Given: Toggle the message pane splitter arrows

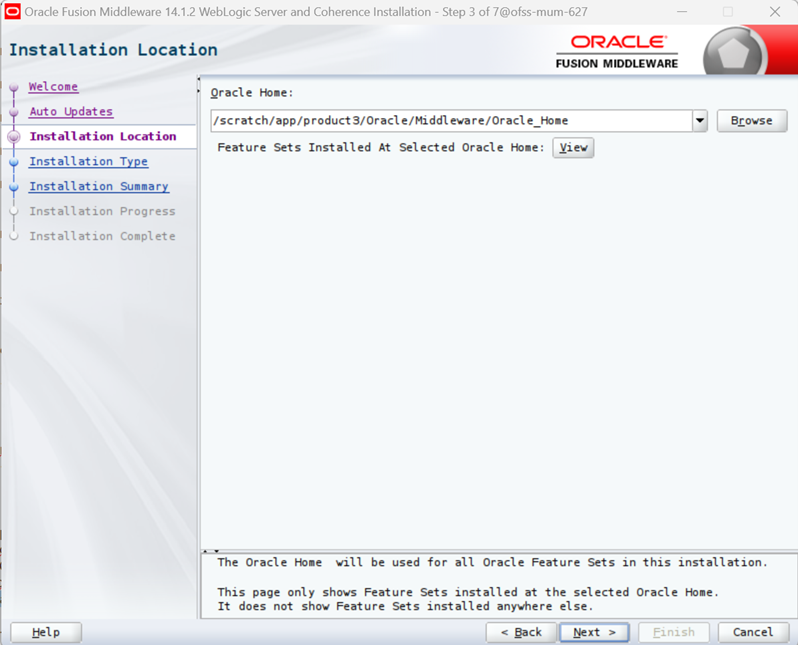Looking at the screenshot, I should [211, 550].
